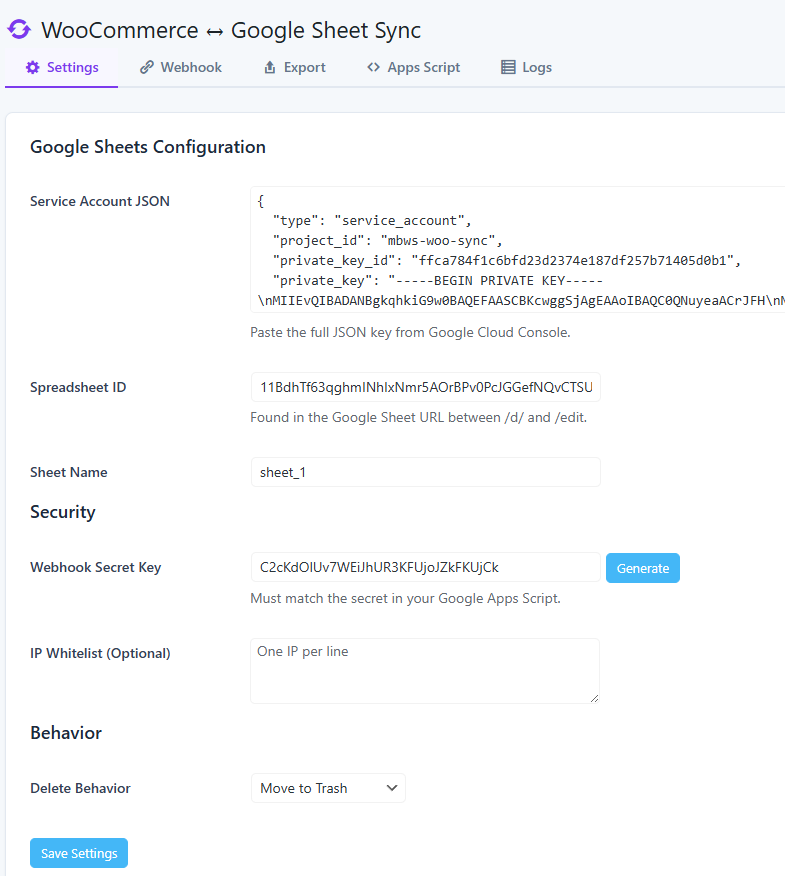This screenshot has height=876, width=785.
Task: Click the gear icon on Settings tab
Action: click(x=33, y=68)
